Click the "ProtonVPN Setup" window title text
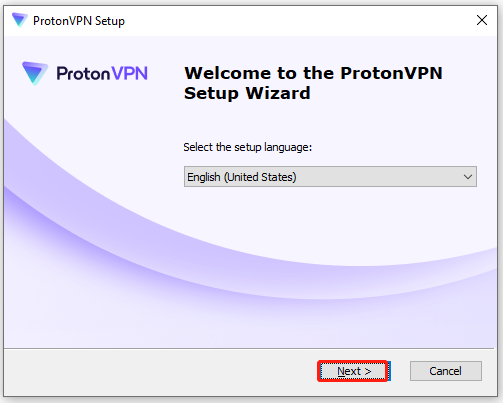 (79, 21)
